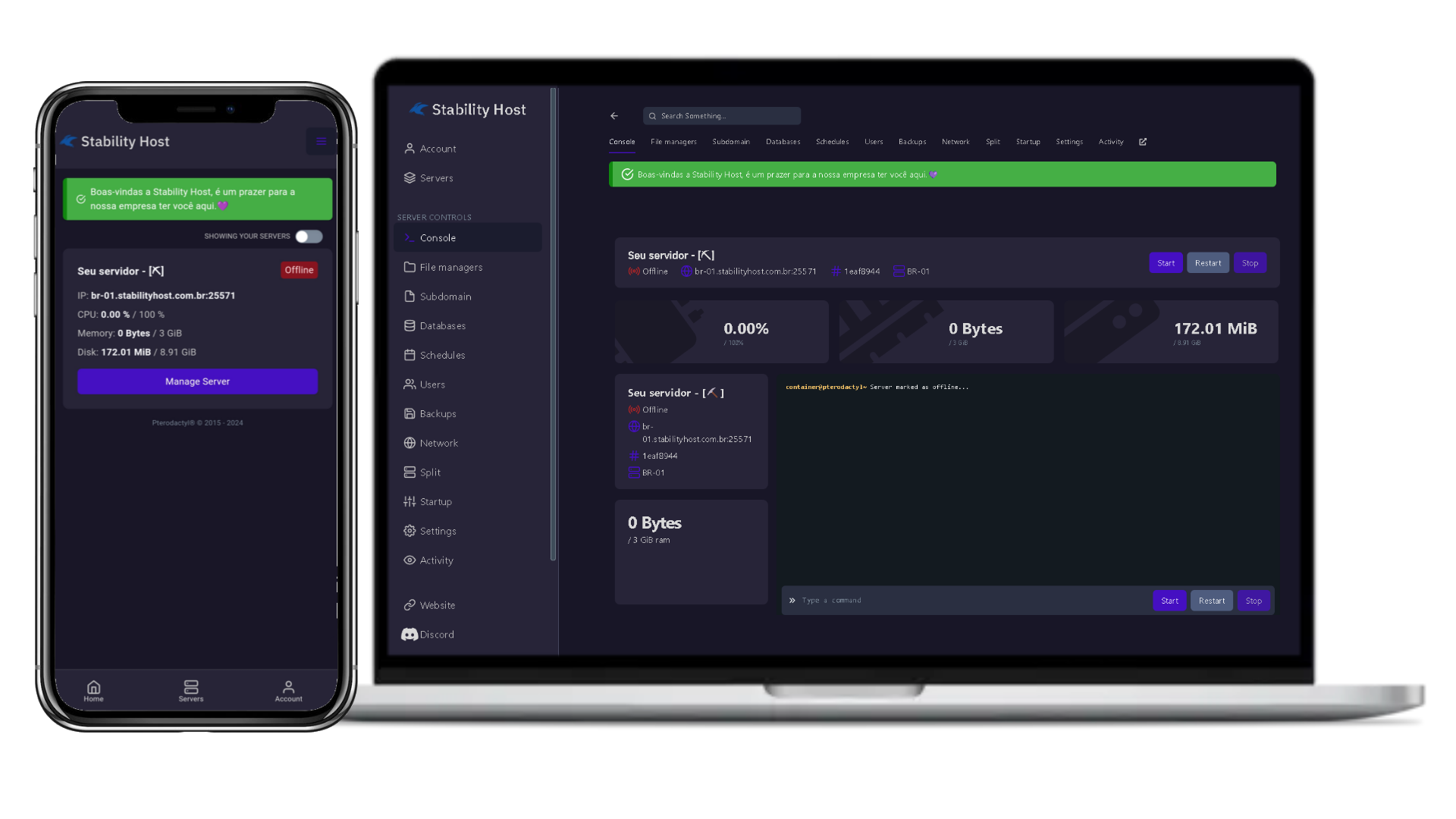The width and height of the screenshot is (1456, 819).
Task: Click Restart server button
Action: coord(1208,263)
